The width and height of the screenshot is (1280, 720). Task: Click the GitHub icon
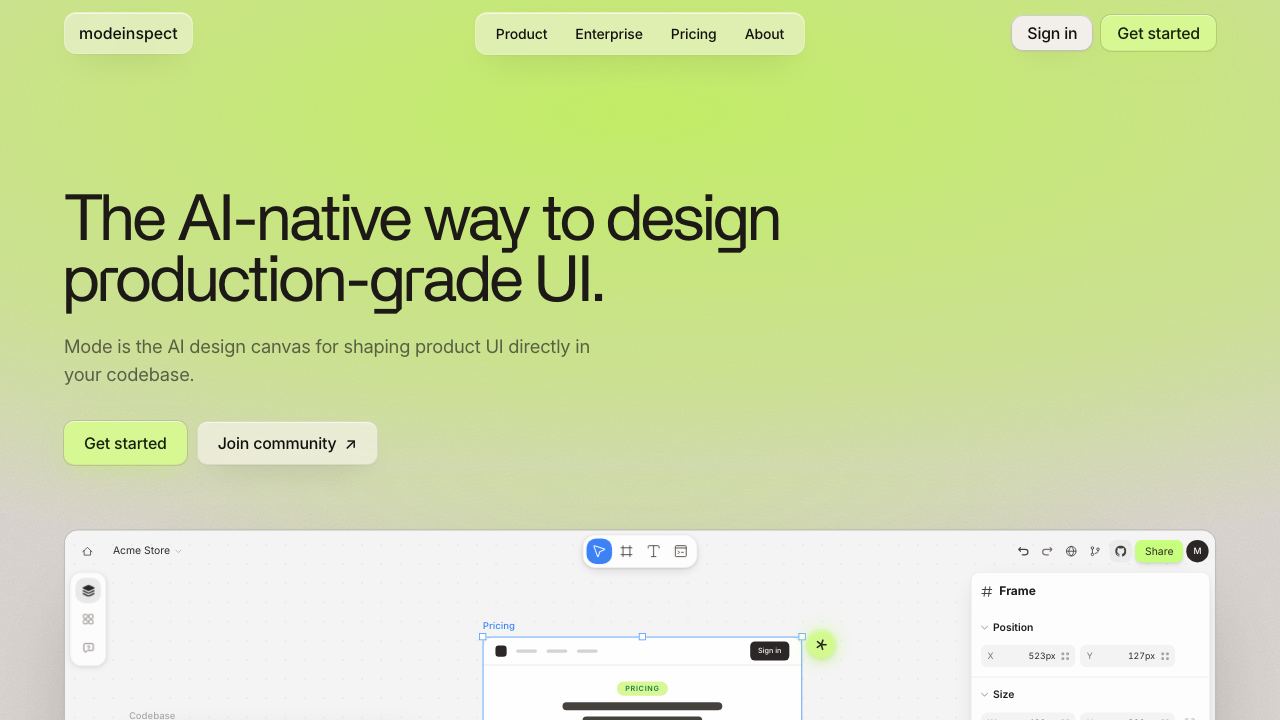(1121, 551)
